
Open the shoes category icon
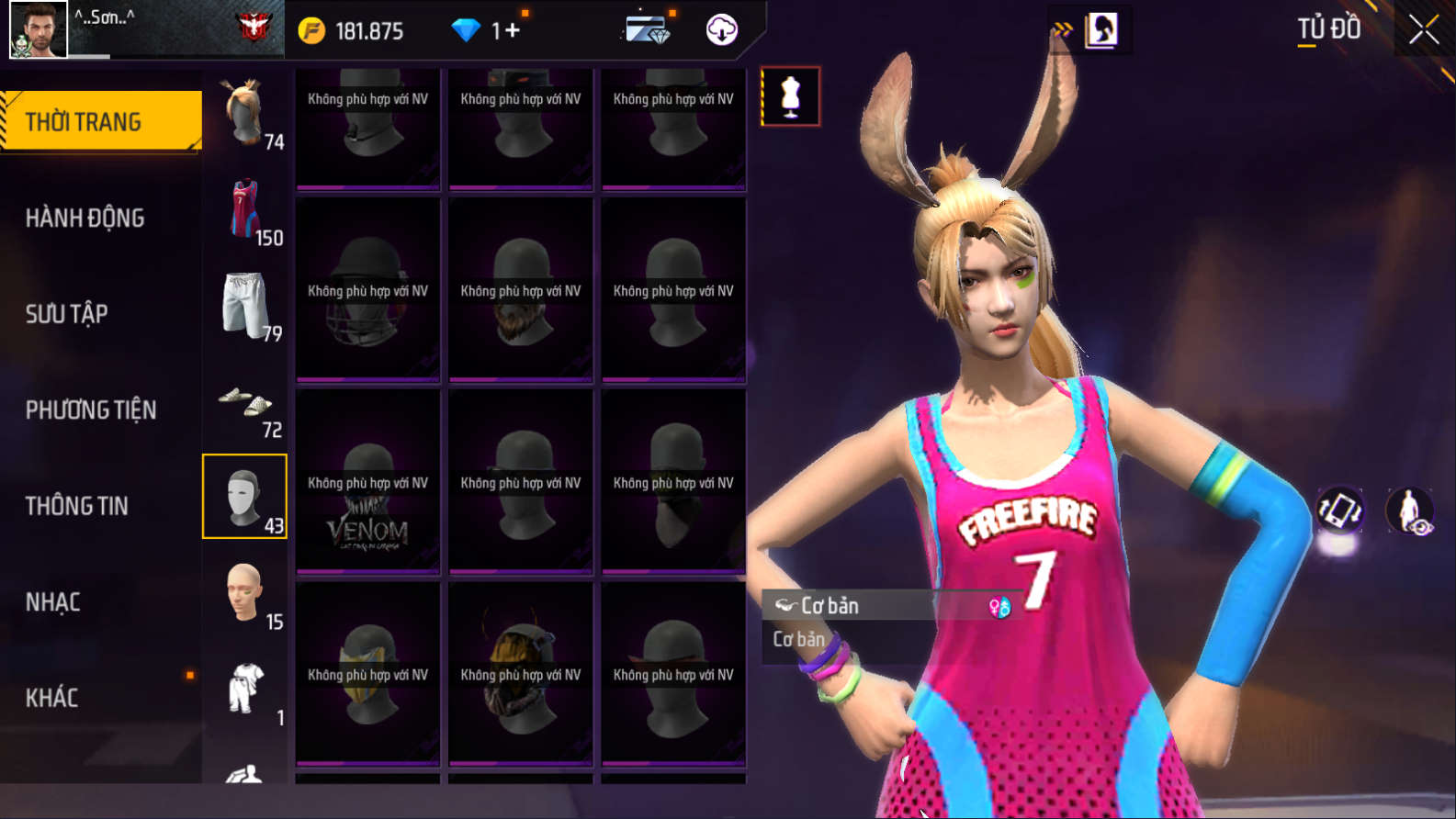(245, 402)
